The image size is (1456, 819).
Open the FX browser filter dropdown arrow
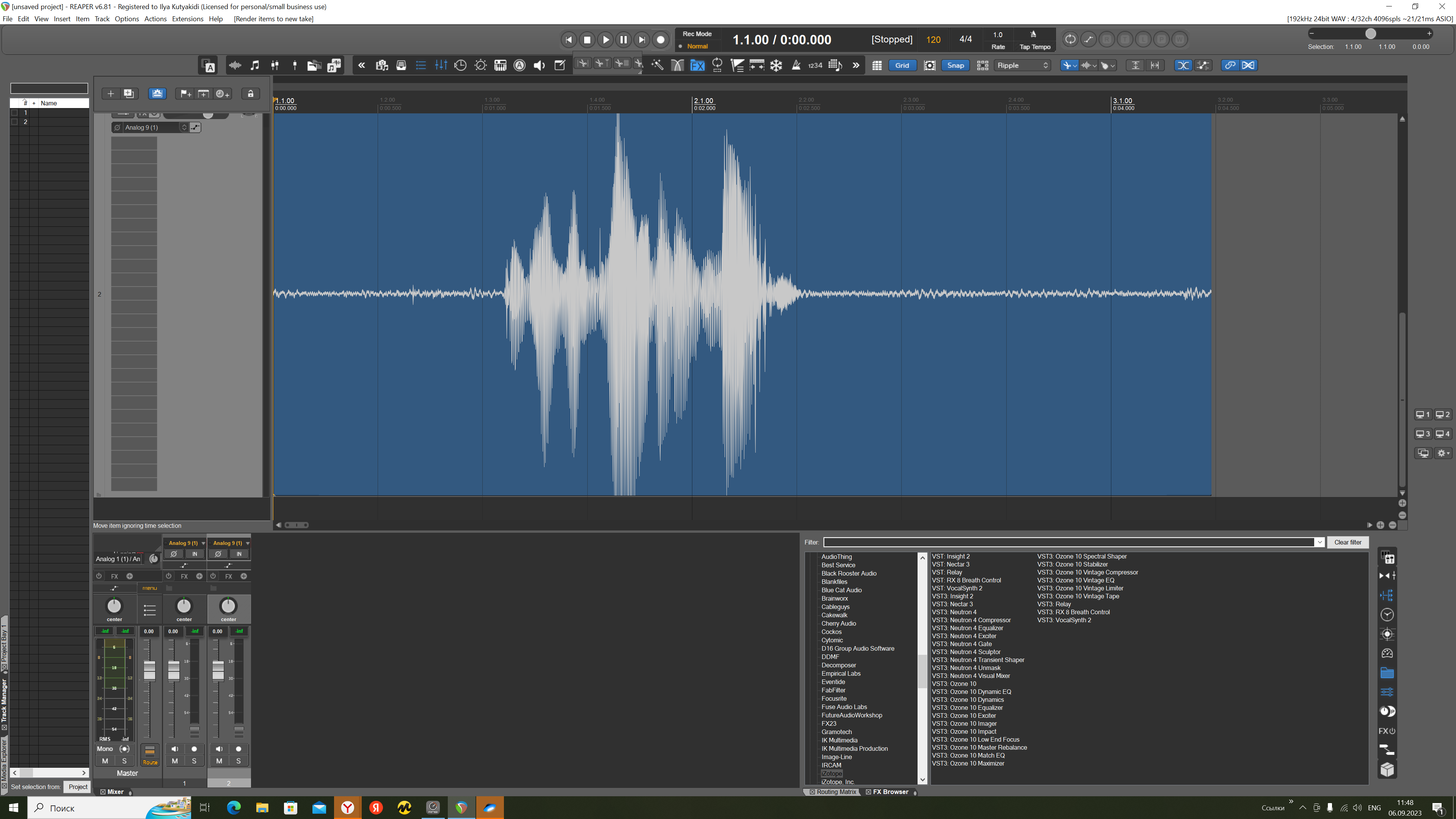(1319, 542)
